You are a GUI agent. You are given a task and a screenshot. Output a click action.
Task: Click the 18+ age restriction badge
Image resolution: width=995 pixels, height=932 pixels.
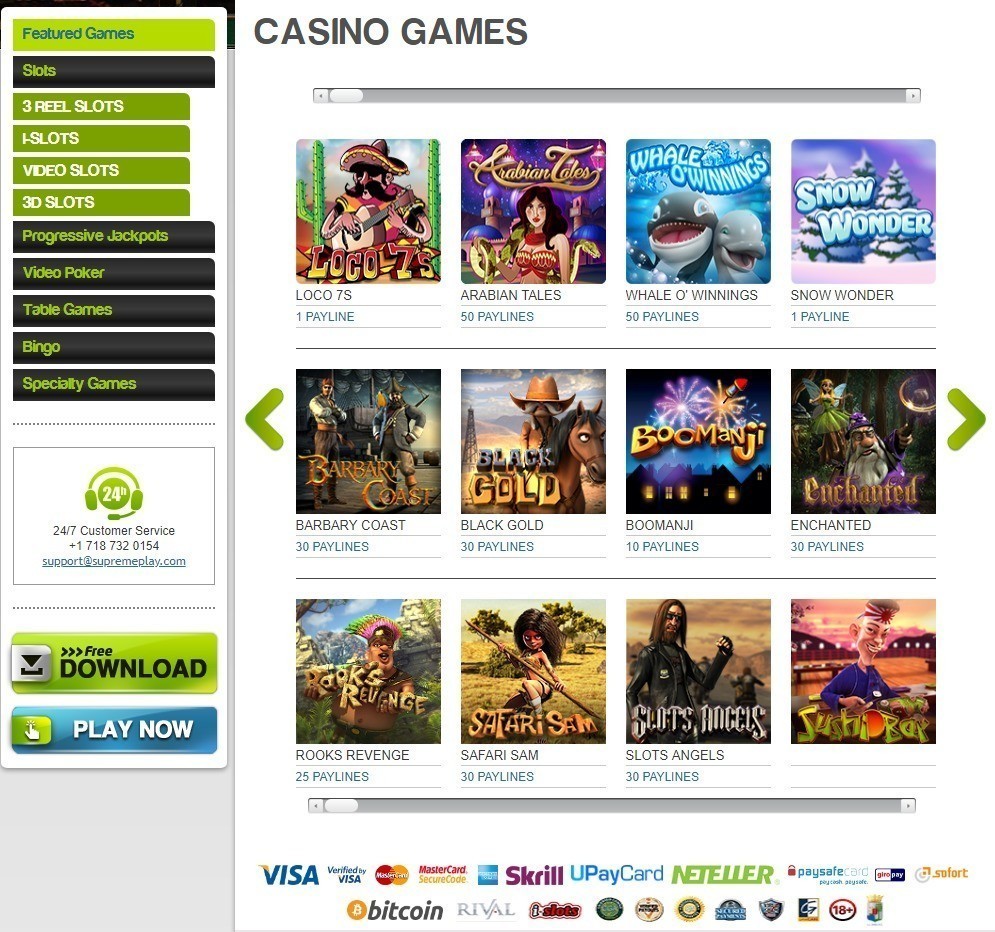(x=842, y=910)
